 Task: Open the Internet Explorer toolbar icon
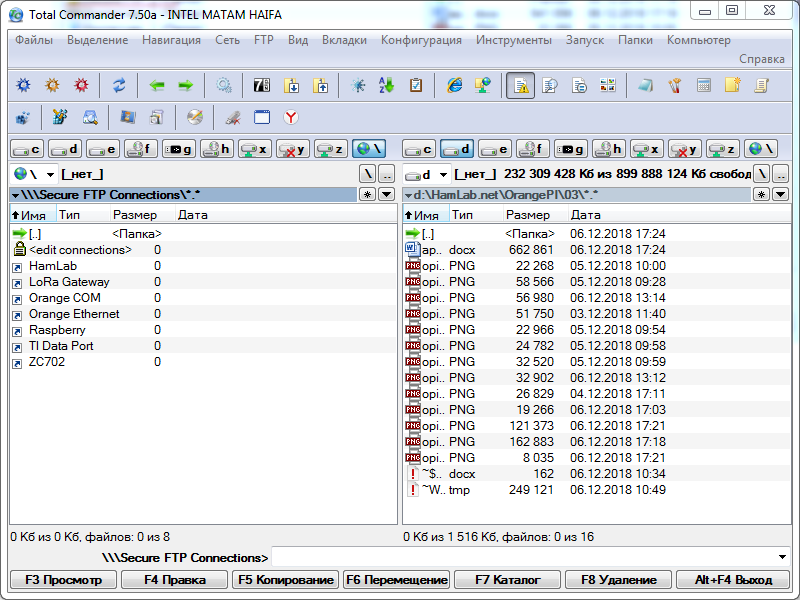pos(454,85)
